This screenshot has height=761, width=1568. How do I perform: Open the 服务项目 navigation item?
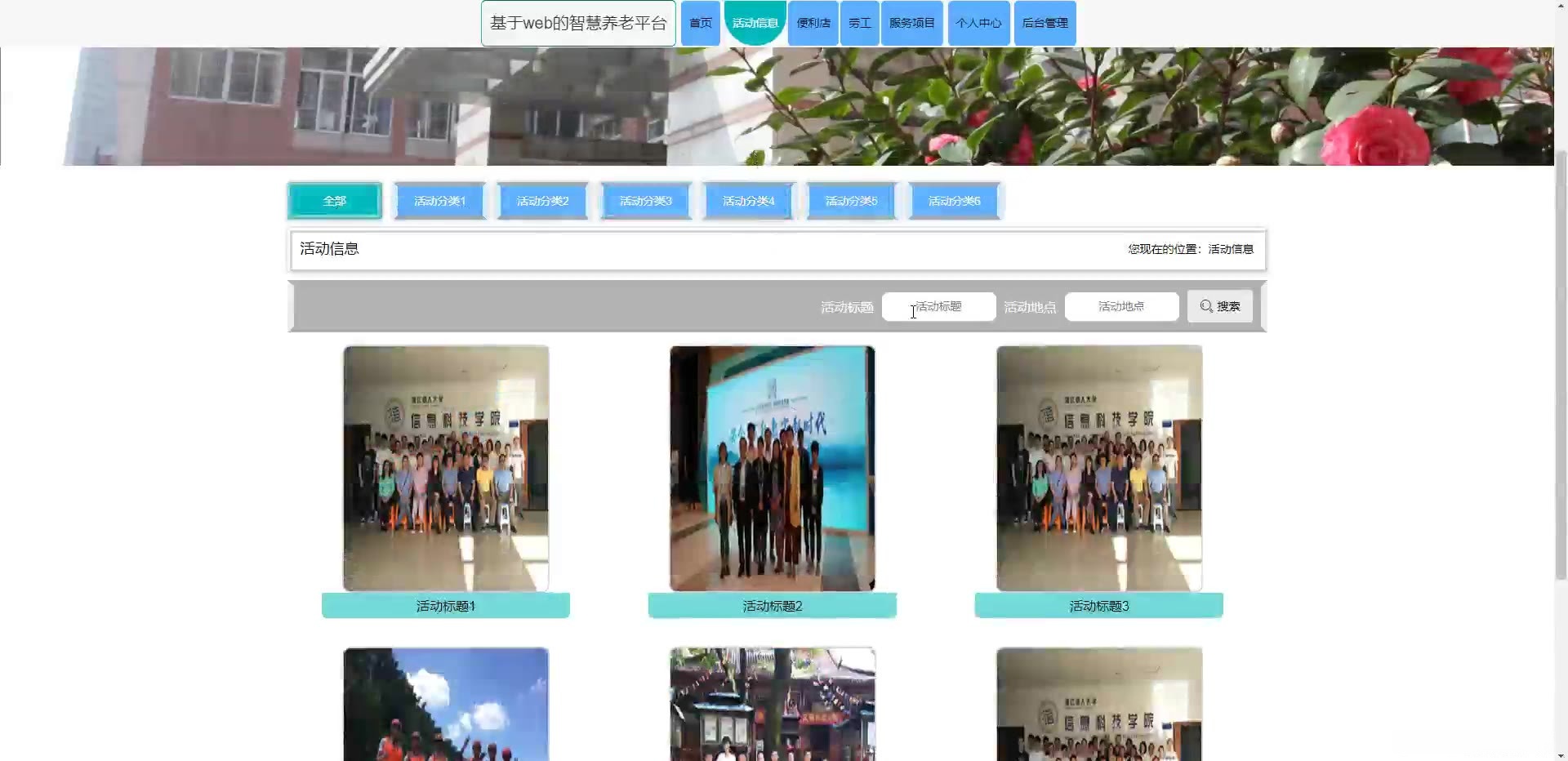[911, 23]
